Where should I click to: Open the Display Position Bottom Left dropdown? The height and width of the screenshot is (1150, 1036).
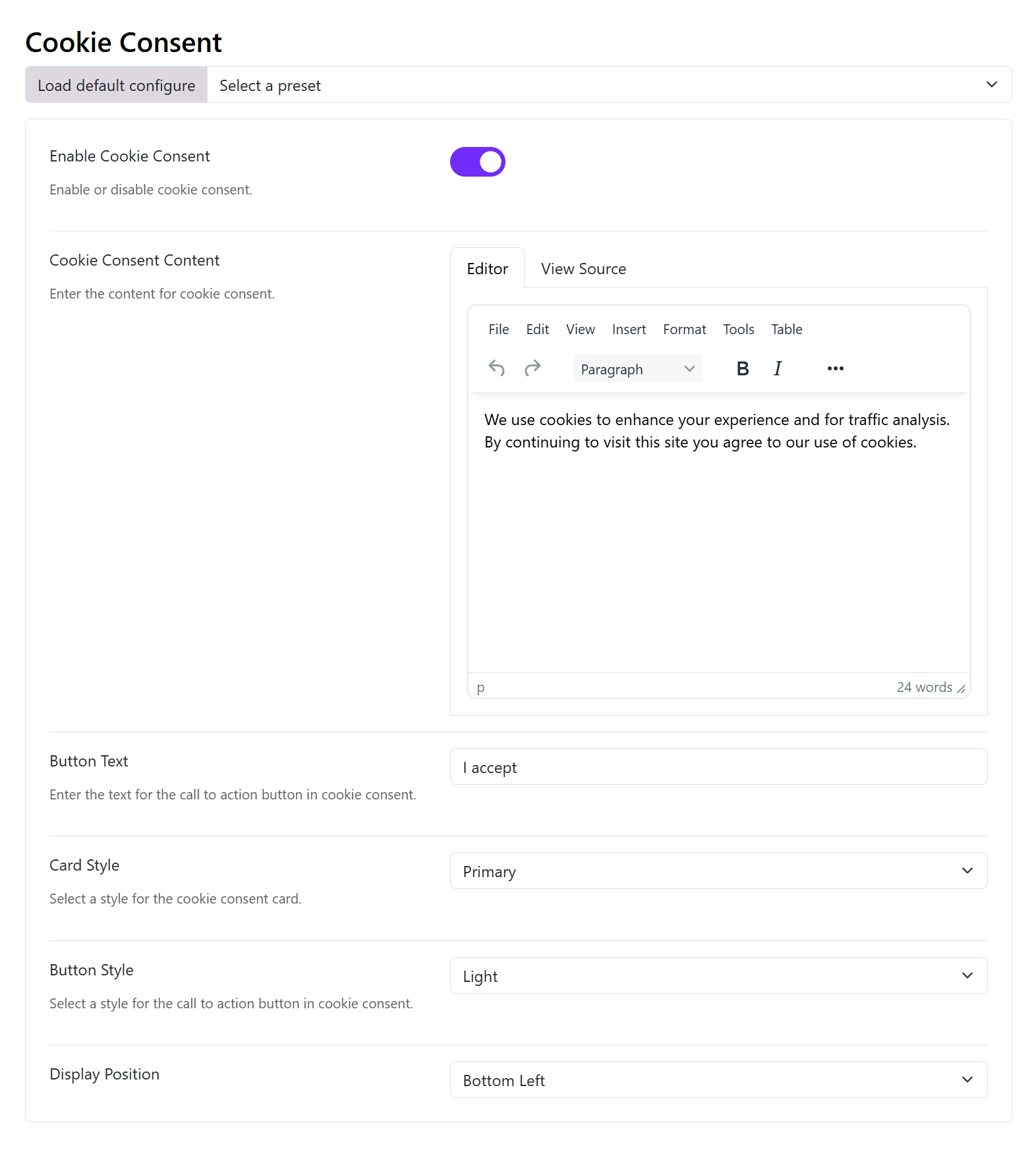(x=718, y=1080)
